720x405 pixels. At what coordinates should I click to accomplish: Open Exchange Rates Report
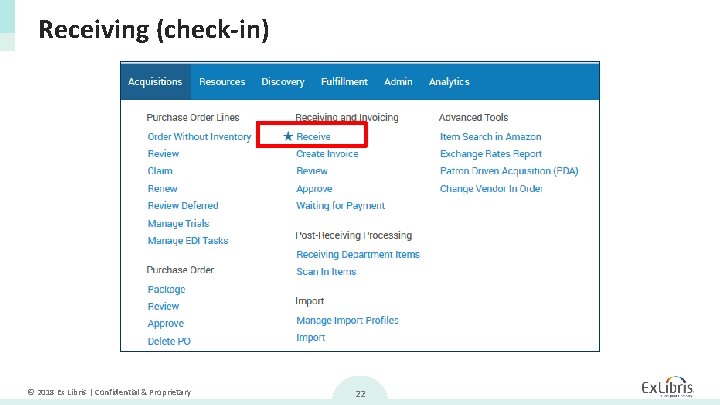[x=491, y=154]
